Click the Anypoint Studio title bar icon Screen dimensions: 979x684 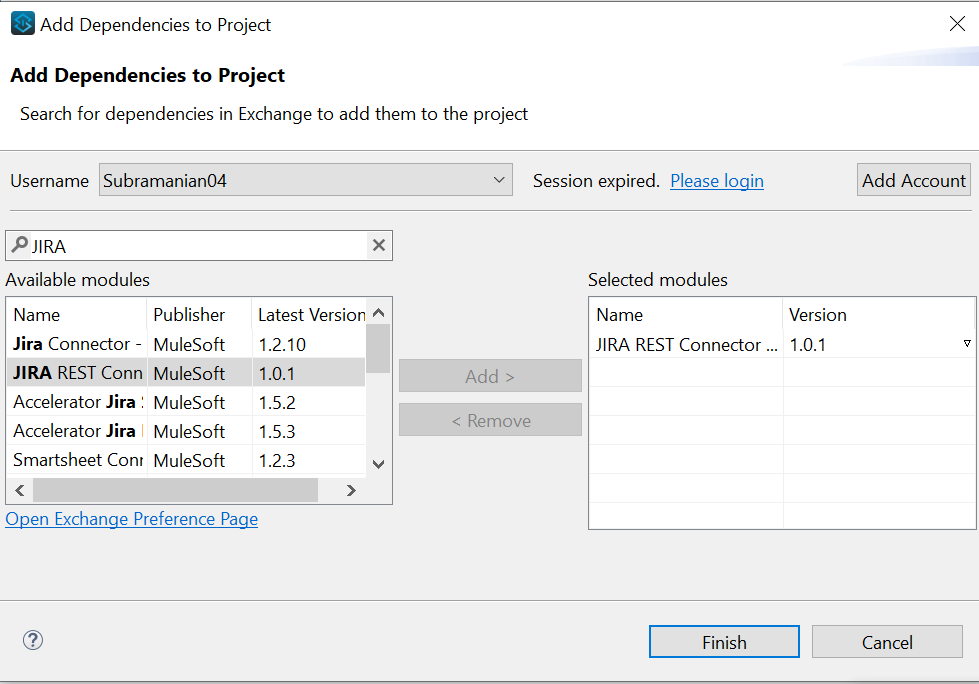[x=22, y=24]
